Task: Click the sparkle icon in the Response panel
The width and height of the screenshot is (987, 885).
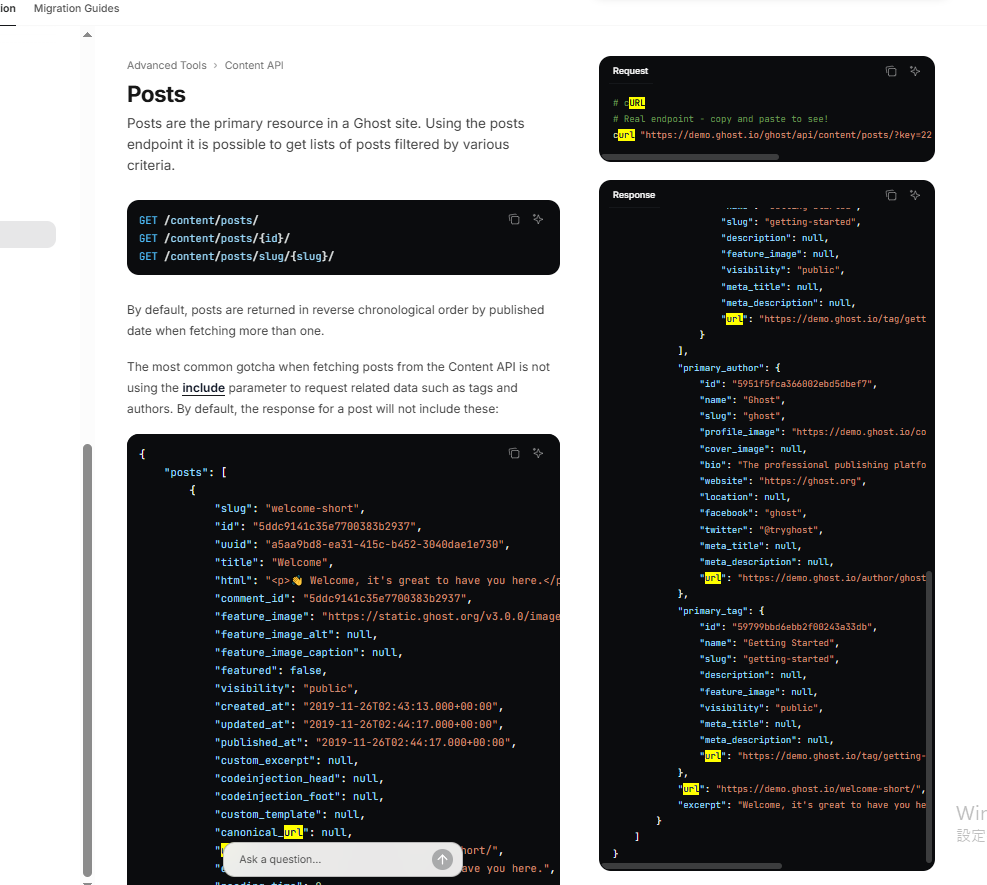Action: click(915, 195)
